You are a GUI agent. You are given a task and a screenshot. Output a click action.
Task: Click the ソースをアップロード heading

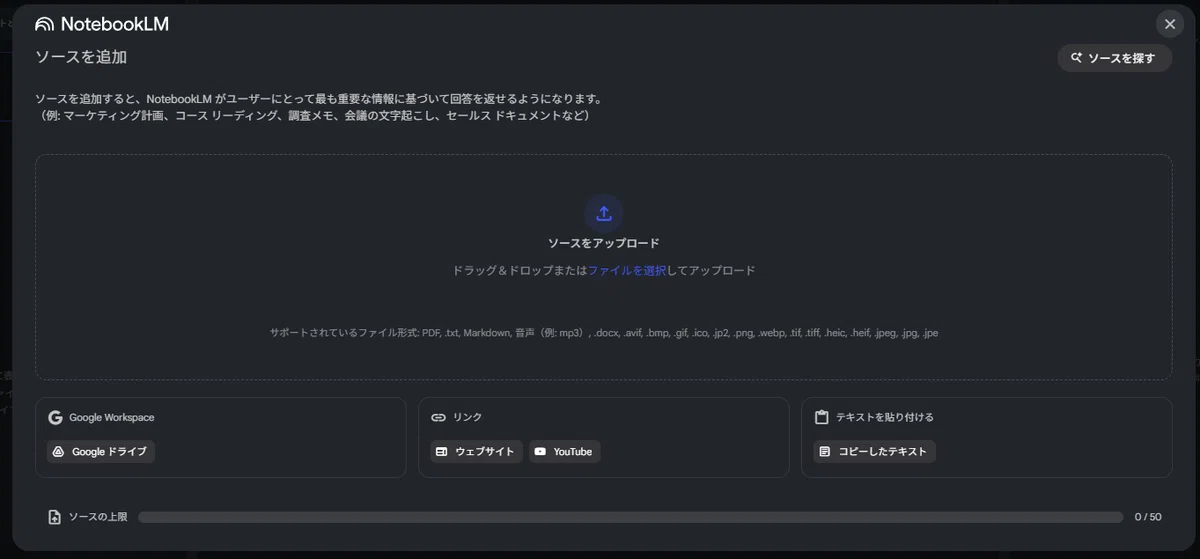click(x=603, y=243)
